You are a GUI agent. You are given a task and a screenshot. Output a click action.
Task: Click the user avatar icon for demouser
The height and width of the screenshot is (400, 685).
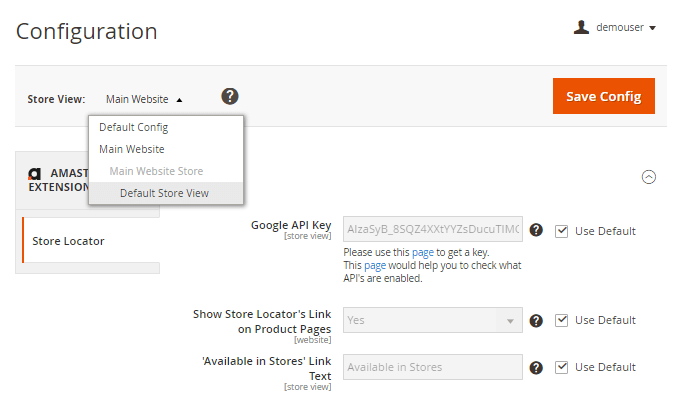click(x=581, y=28)
